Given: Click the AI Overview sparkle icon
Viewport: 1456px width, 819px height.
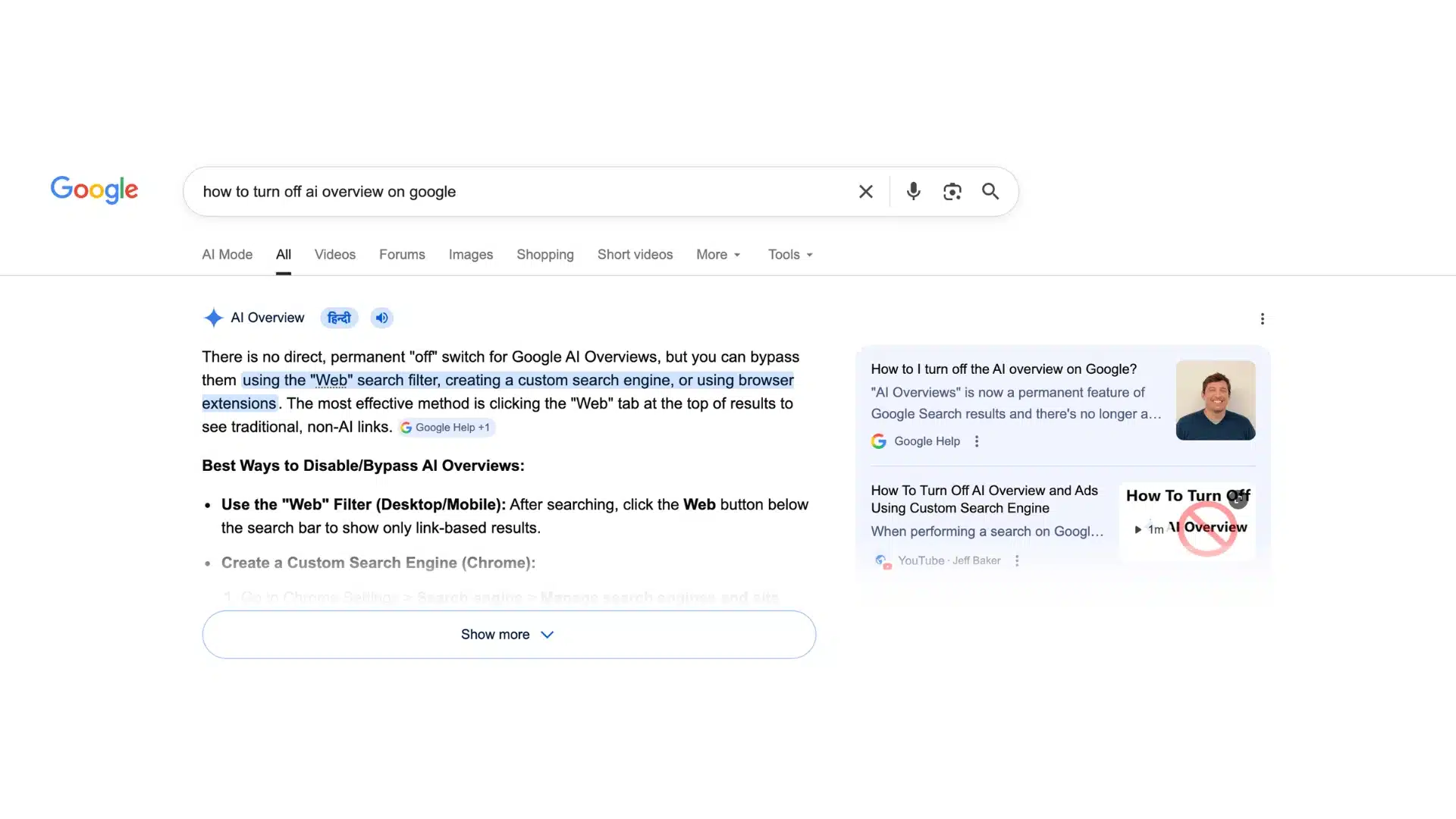Looking at the screenshot, I should coord(213,318).
